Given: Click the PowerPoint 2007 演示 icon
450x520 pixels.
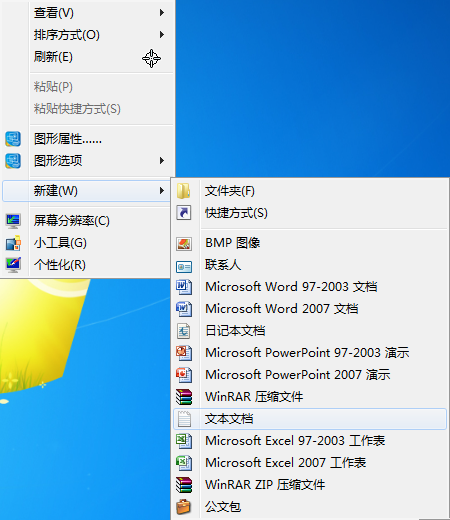Looking at the screenshot, I should tap(184, 375).
